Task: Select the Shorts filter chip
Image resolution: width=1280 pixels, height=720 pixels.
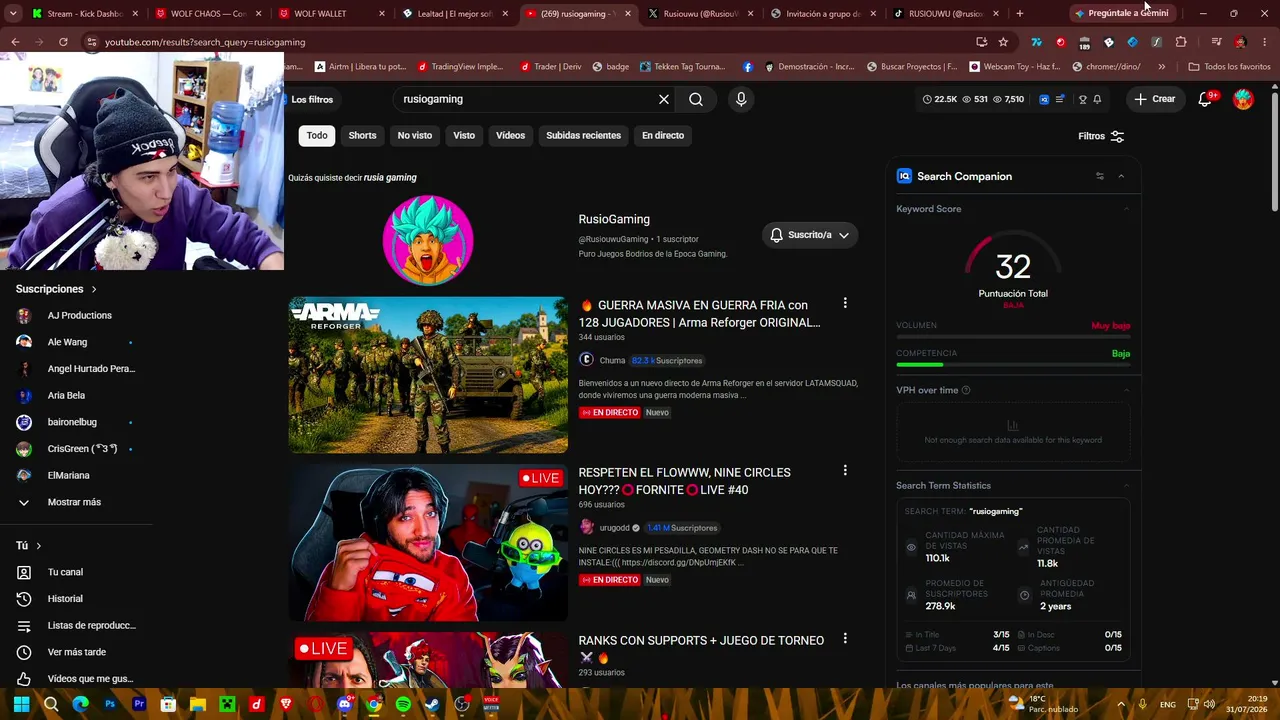Action: (x=362, y=136)
